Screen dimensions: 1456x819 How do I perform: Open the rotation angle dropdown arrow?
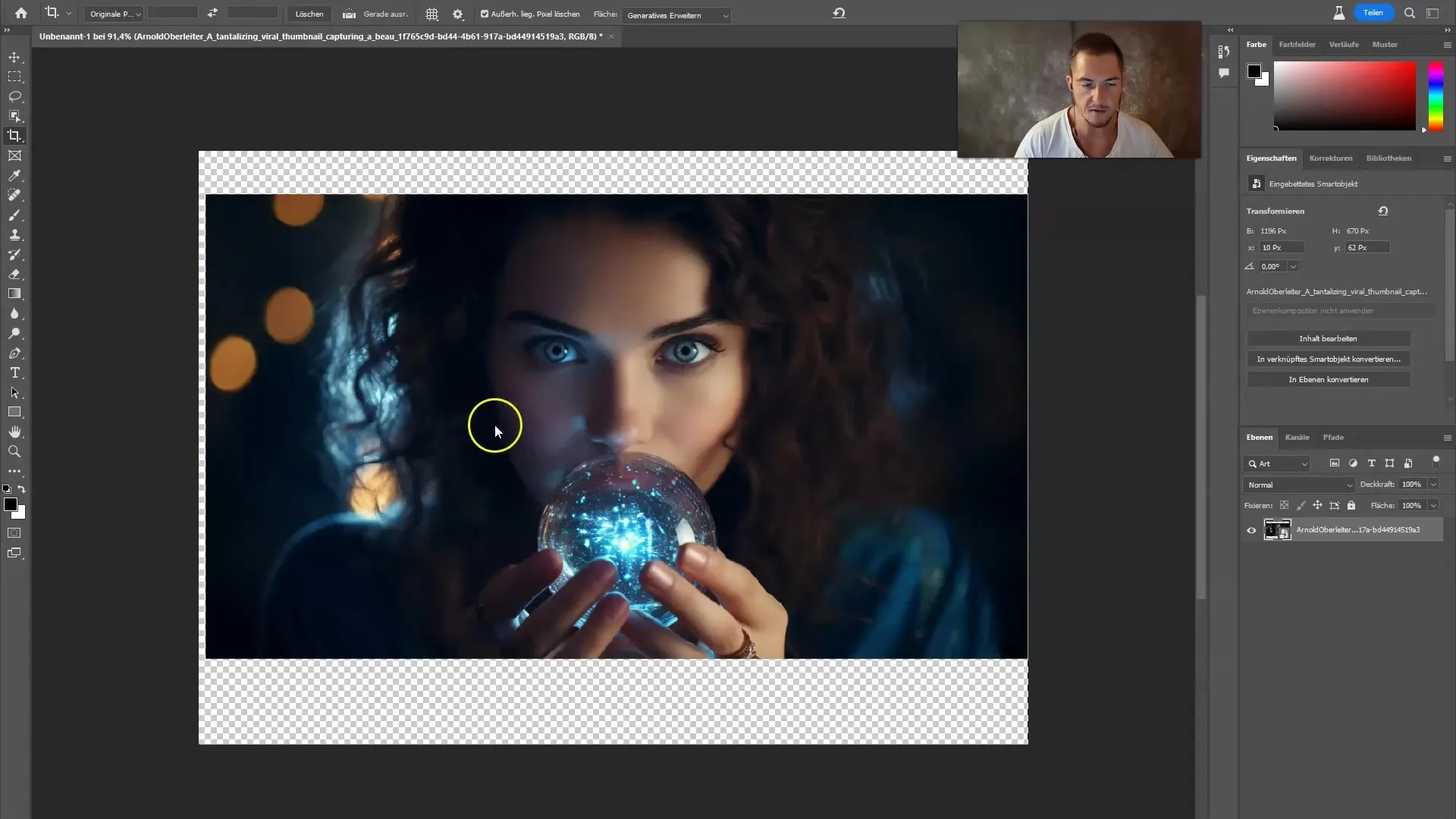[x=1293, y=266]
